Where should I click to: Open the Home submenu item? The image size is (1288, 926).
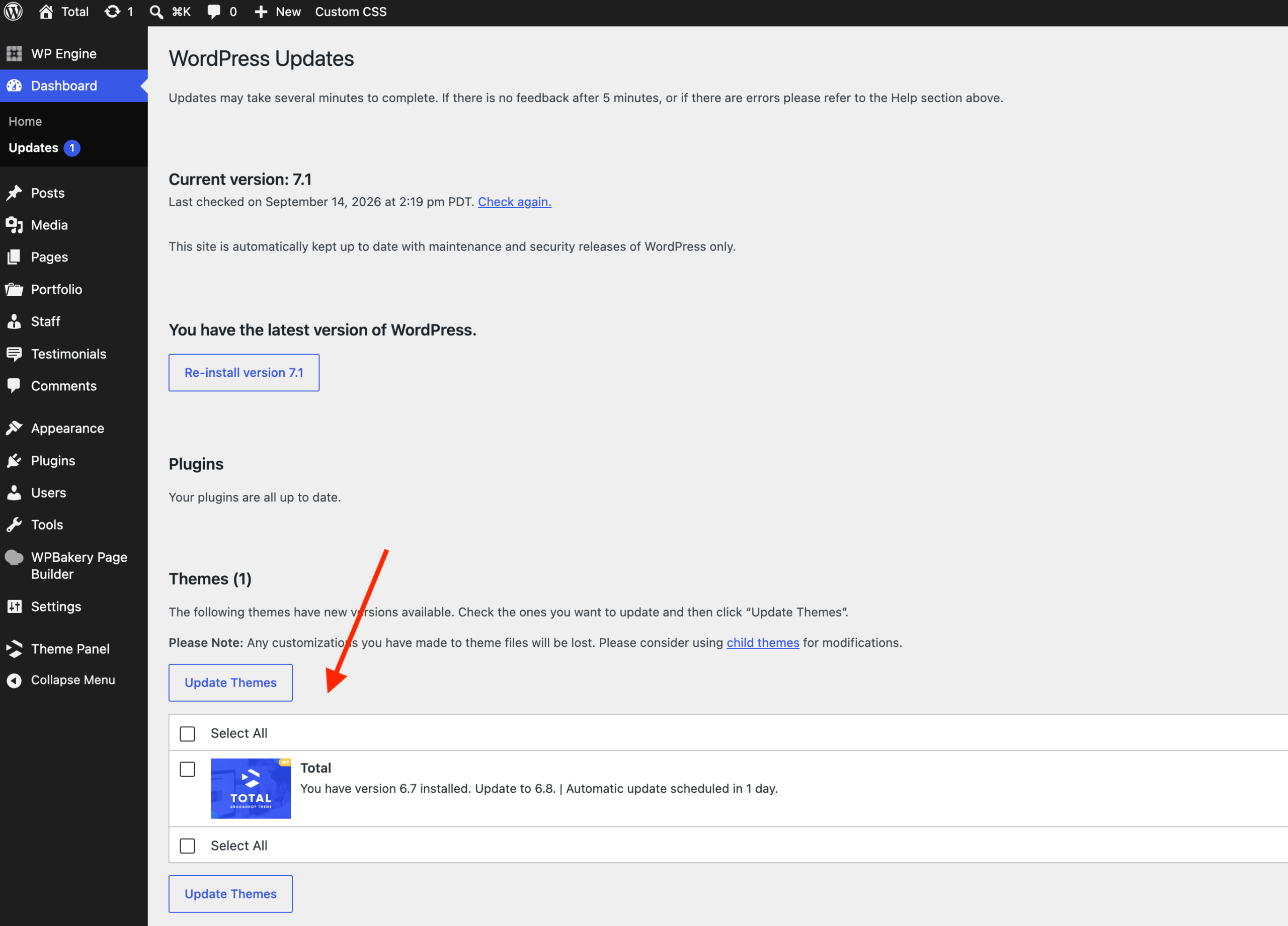point(26,122)
